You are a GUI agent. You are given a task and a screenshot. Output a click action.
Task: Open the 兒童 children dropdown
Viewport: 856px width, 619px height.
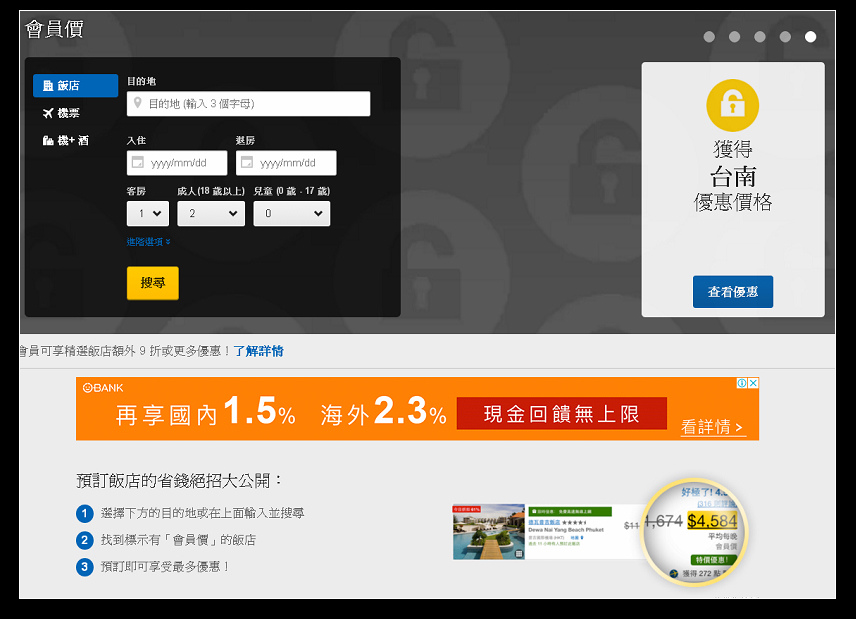pyautogui.click(x=292, y=213)
